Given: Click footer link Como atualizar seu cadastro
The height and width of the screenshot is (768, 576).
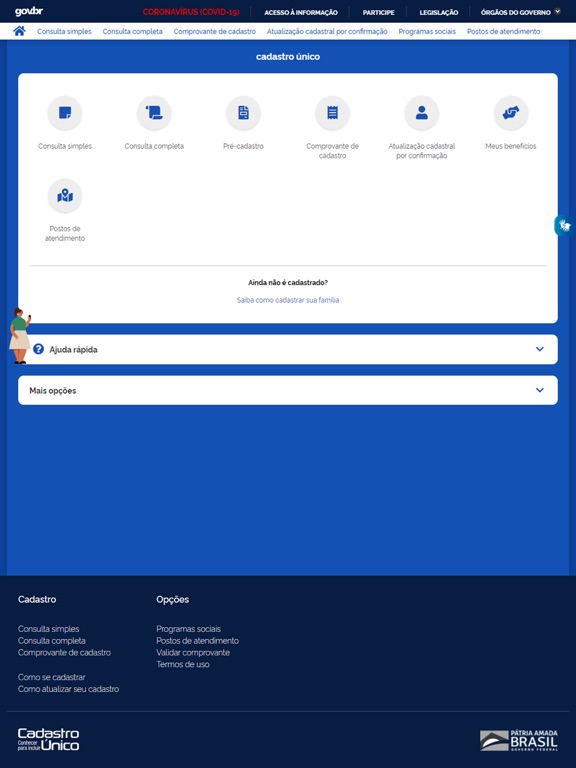Looking at the screenshot, I should tap(68, 689).
